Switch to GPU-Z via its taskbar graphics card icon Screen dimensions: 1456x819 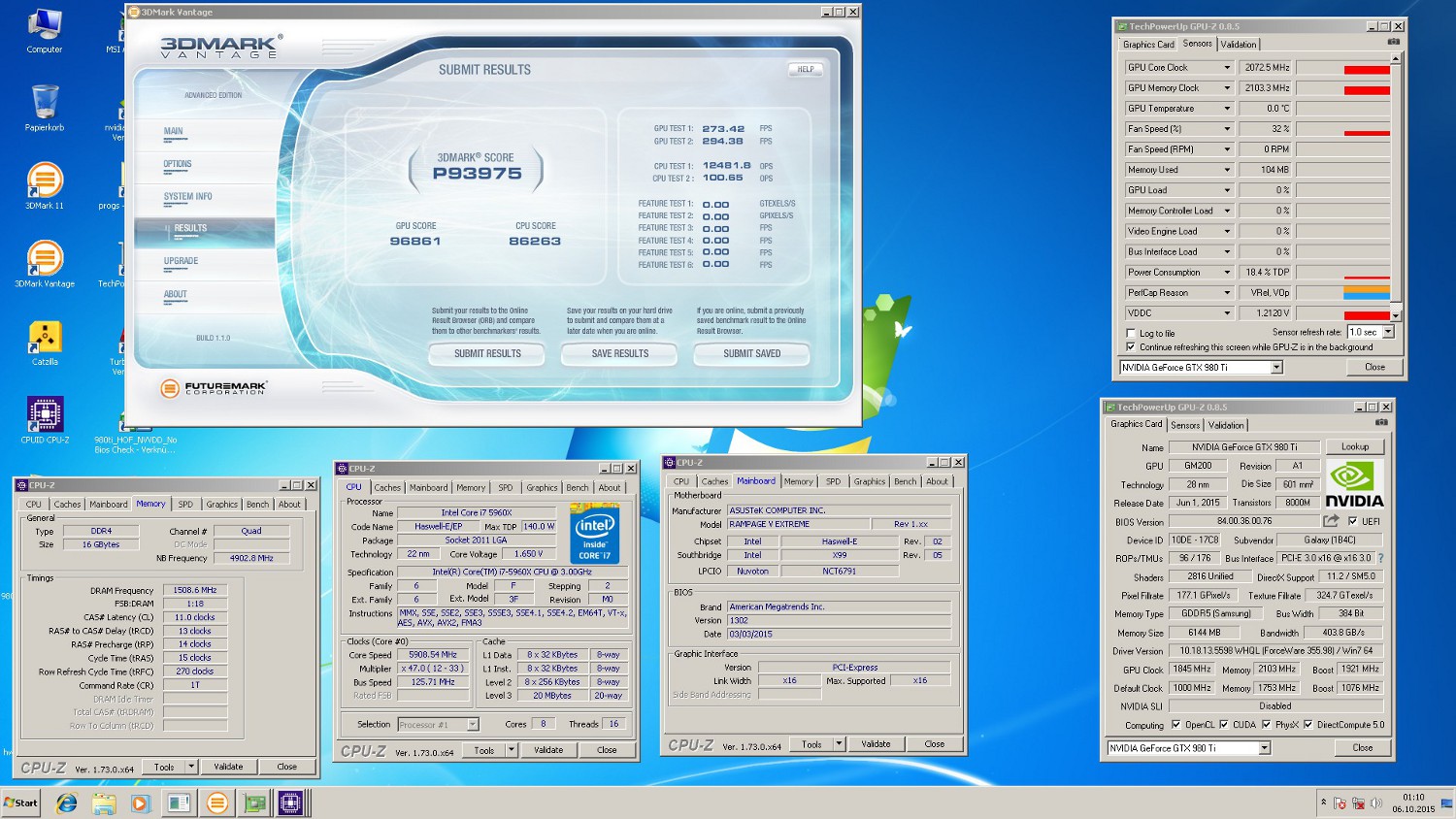(x=254, y=803)
